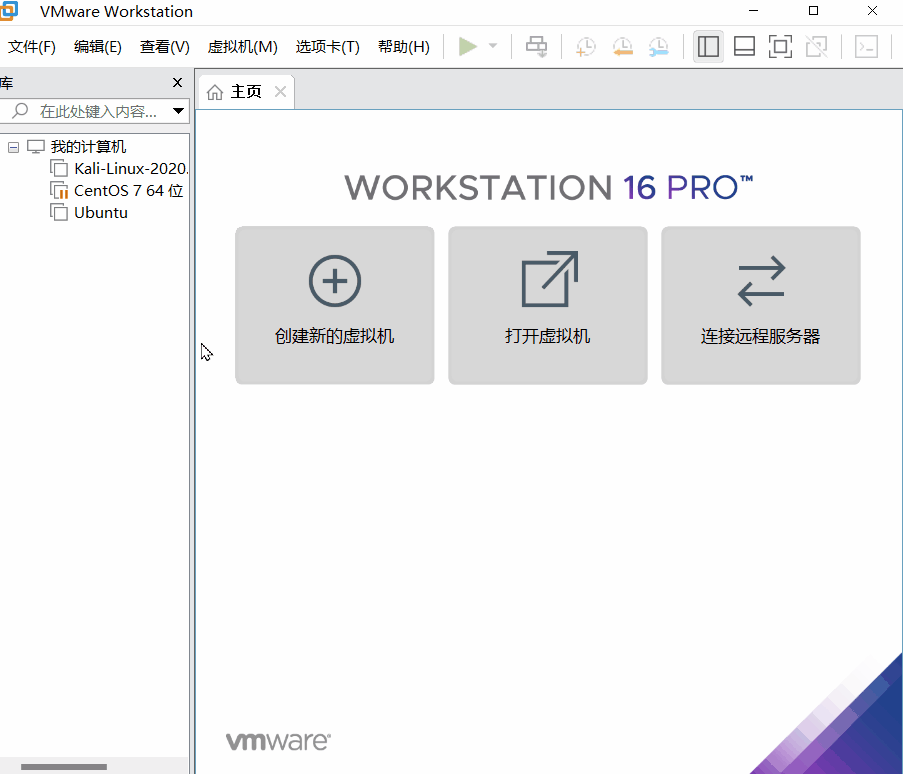The width and height of the screenshot is (903, 774).
Task: Select 我的计算机 in the library
Action: (x=88, y=147)
